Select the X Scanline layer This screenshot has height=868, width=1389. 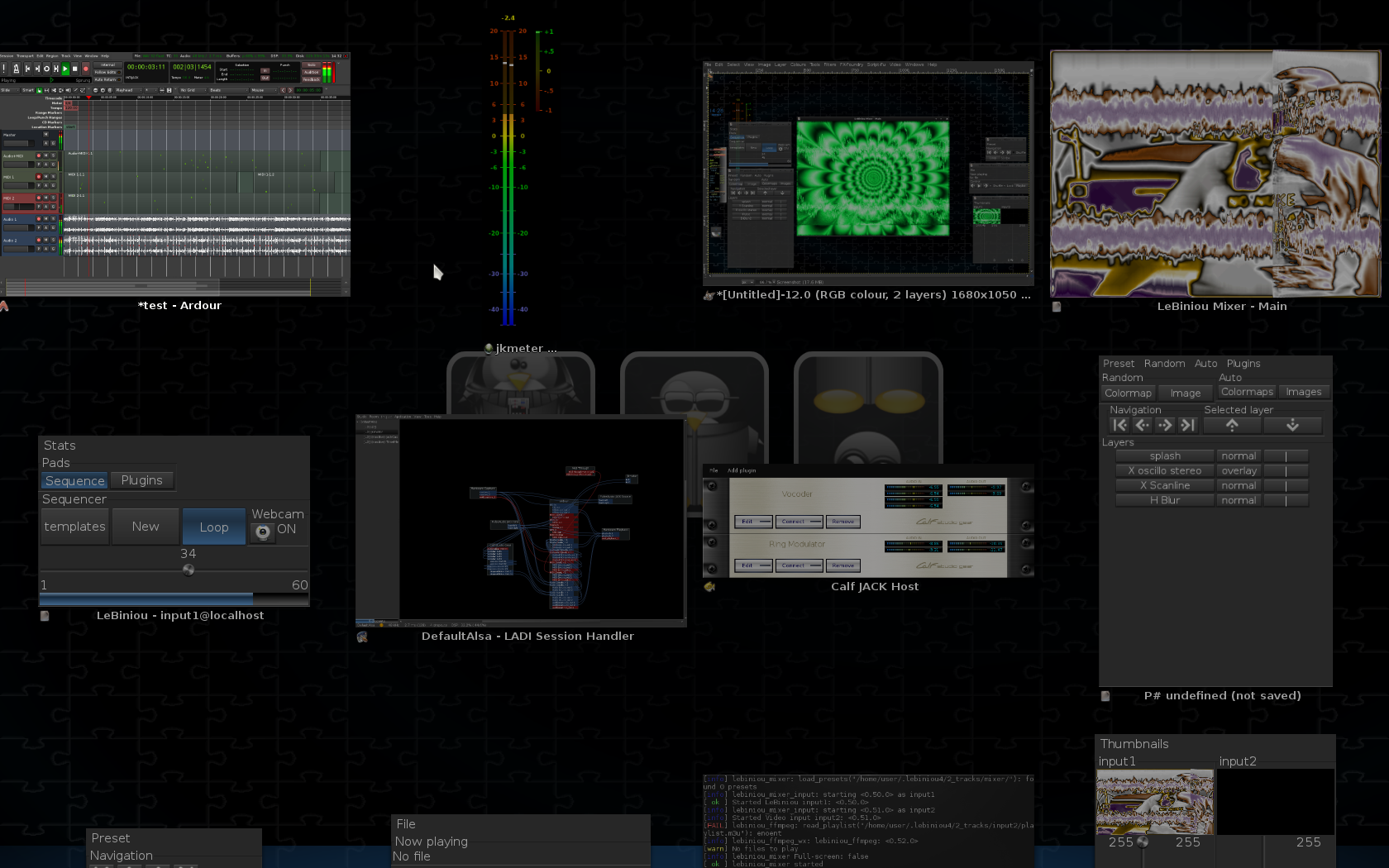coord(1165,486)
